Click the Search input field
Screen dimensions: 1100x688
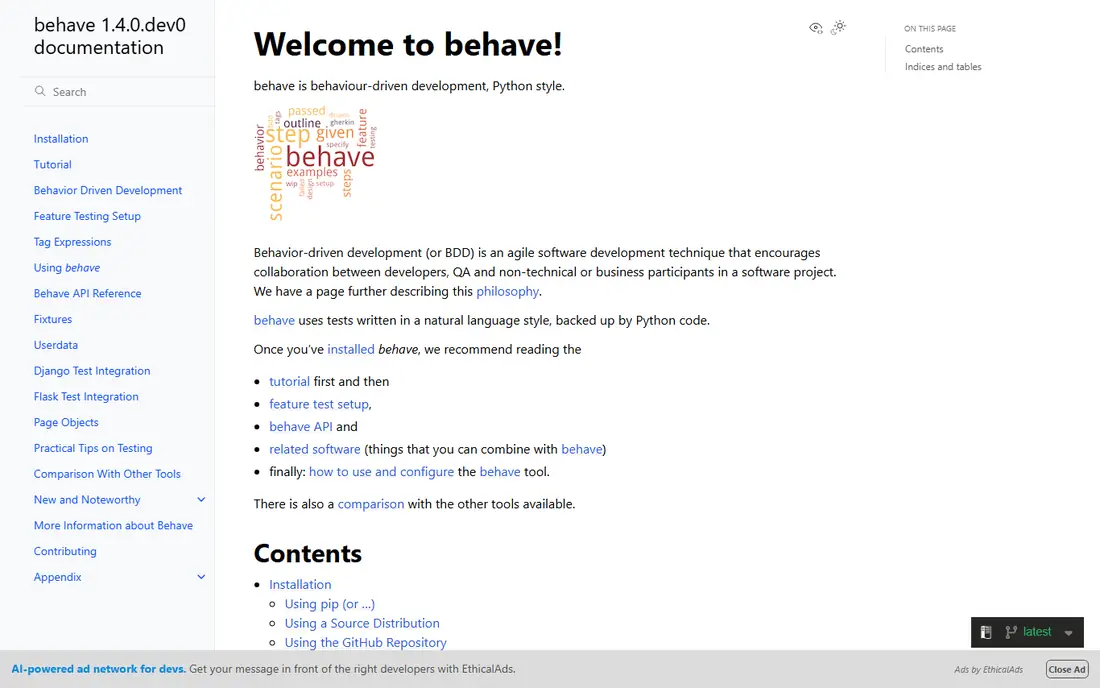[118, 92]
